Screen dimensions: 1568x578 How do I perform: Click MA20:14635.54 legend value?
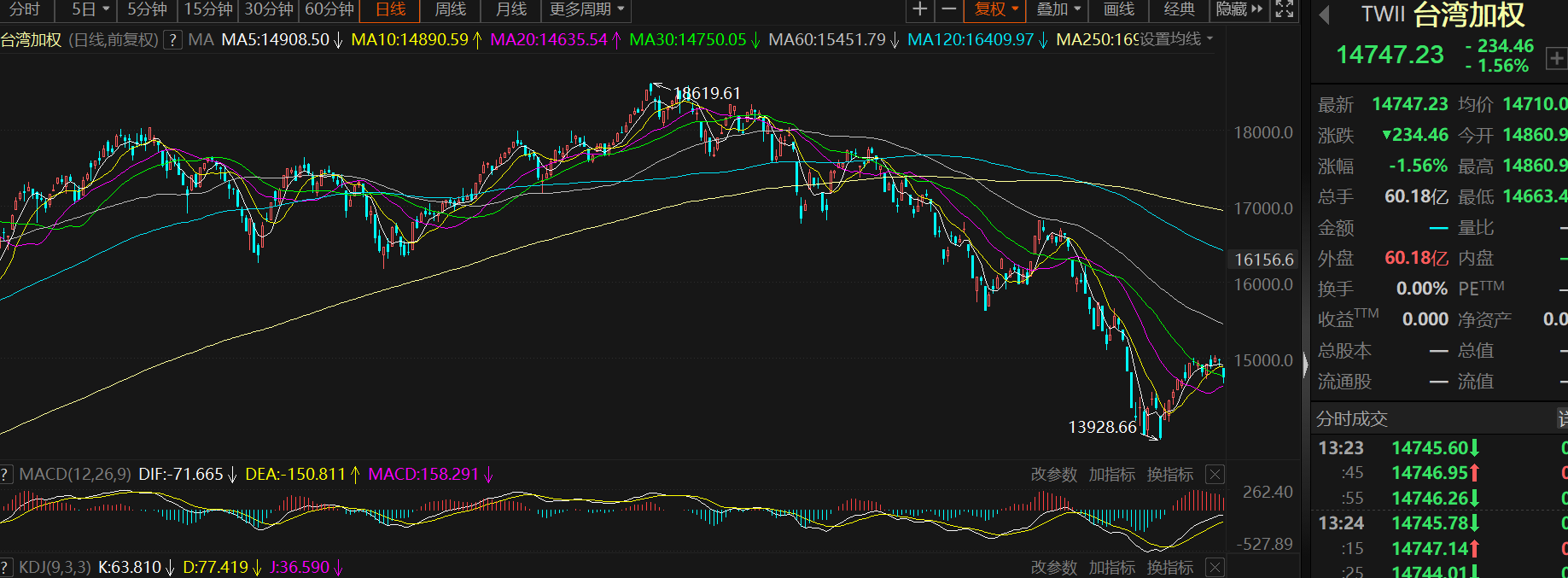point(549,40)
